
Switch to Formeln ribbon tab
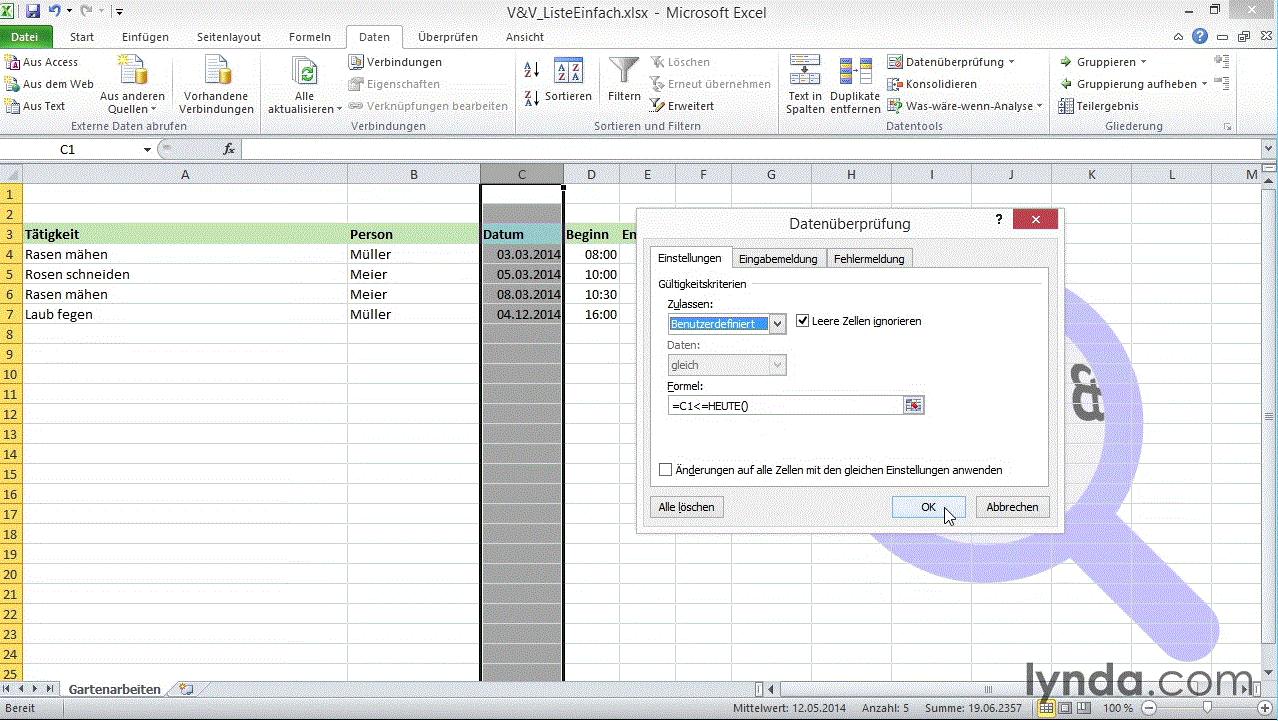click(x=310, y=37)
